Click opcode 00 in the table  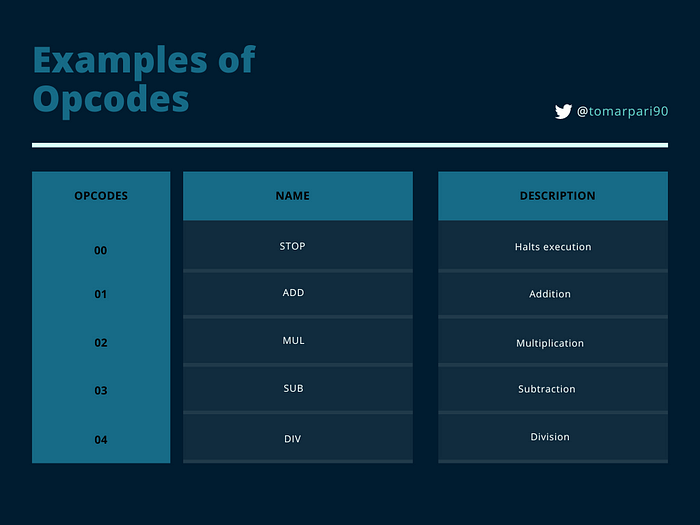coord(100,250)
